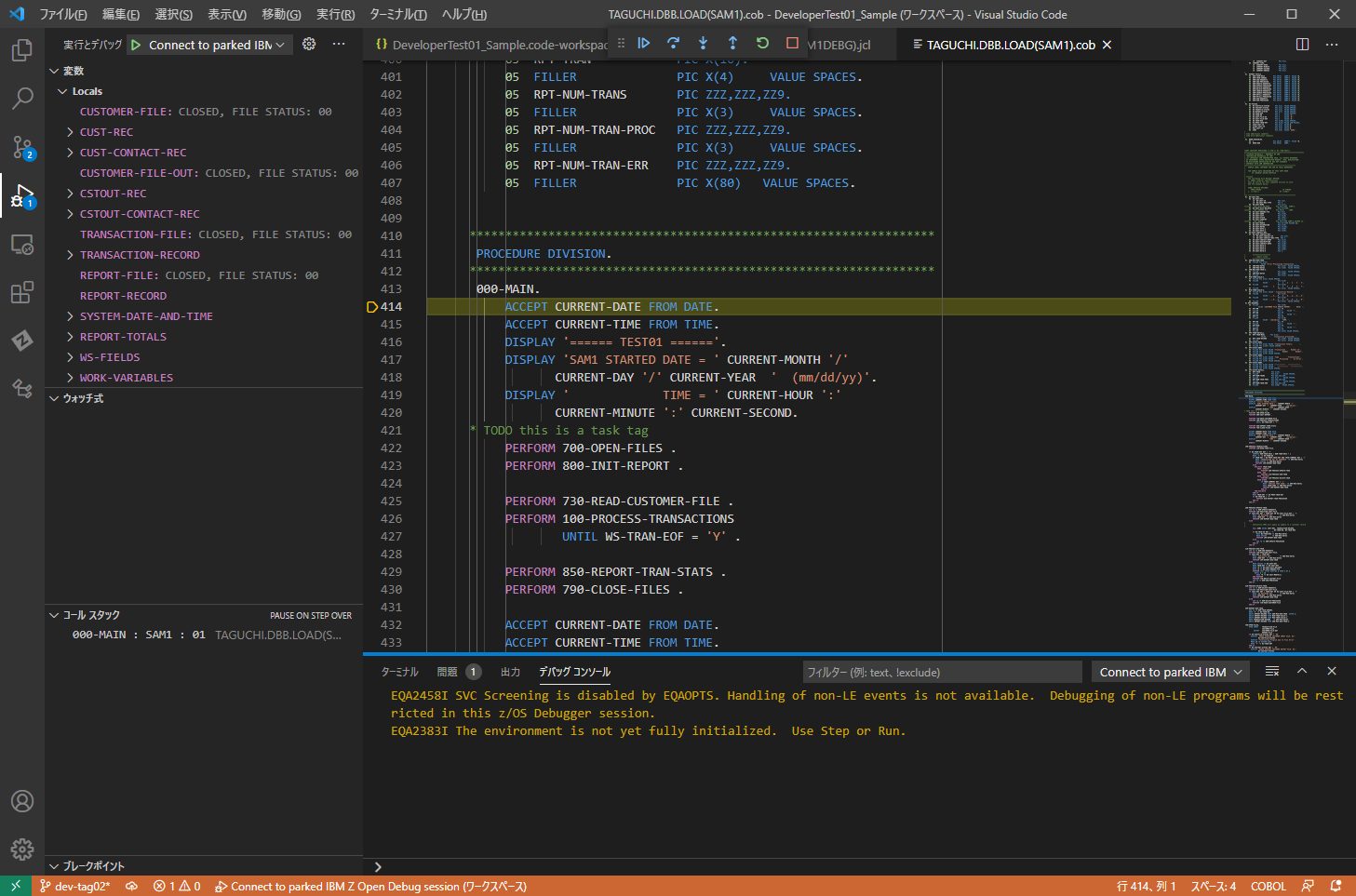Open launch.json with the gear icon

[309, 45]
